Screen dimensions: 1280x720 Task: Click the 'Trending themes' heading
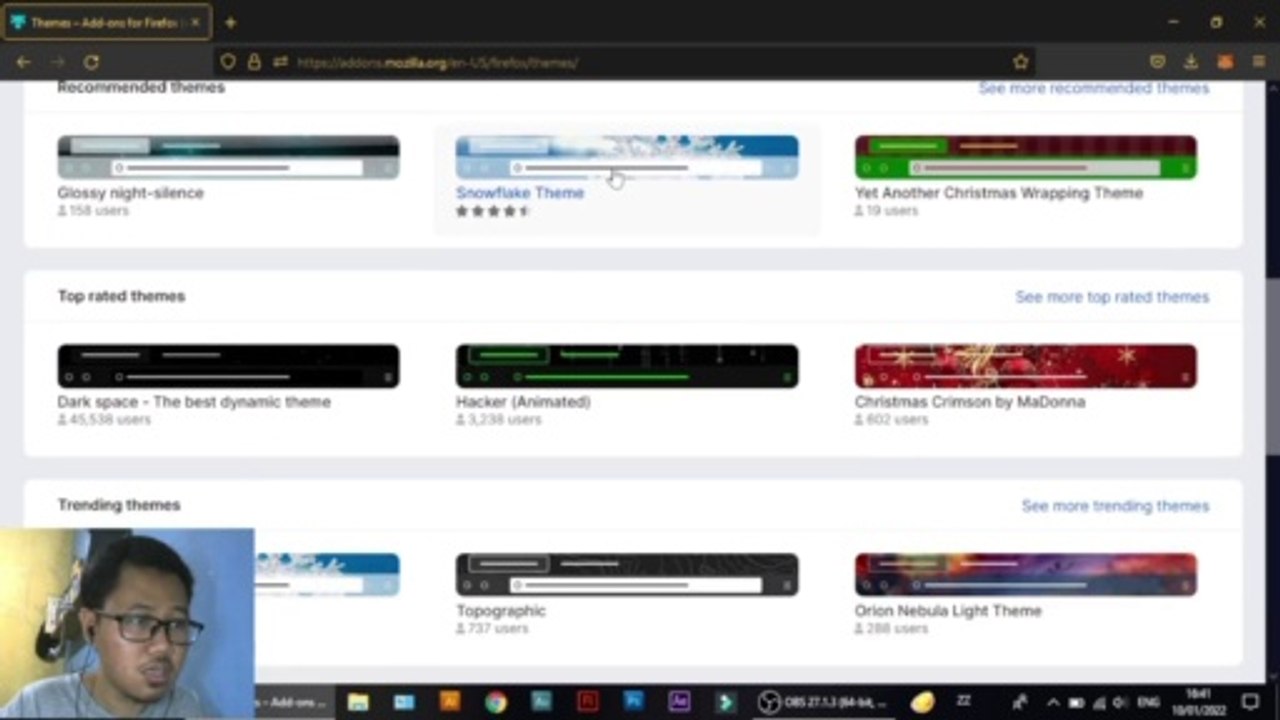[119, 505]
